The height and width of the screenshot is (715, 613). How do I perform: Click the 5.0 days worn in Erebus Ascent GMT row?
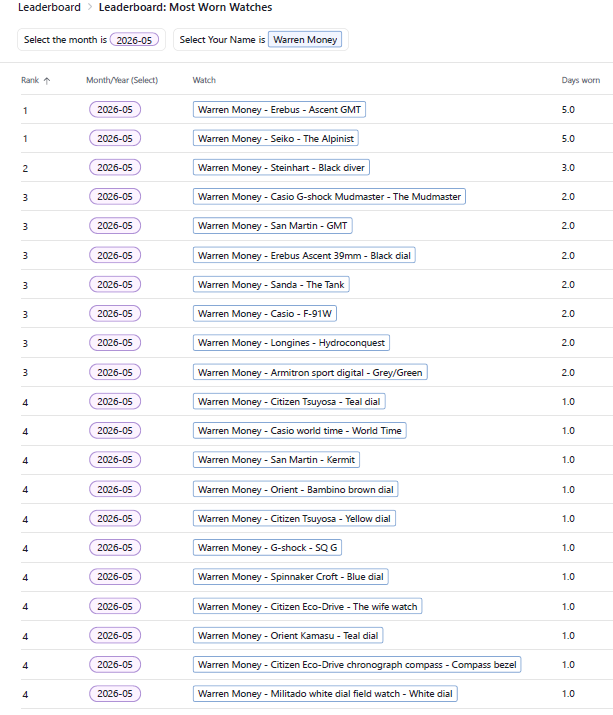click(568, 110)
